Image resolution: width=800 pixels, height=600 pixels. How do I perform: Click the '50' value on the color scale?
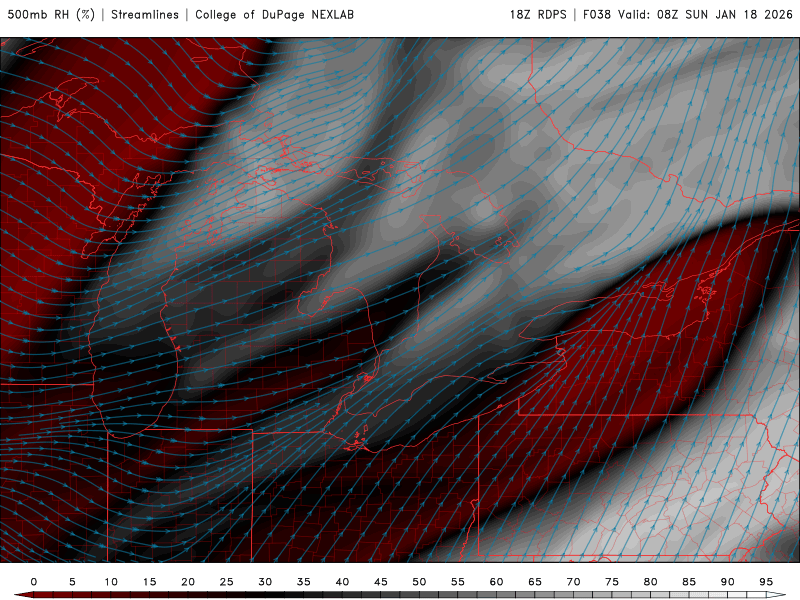click(419, 582)
